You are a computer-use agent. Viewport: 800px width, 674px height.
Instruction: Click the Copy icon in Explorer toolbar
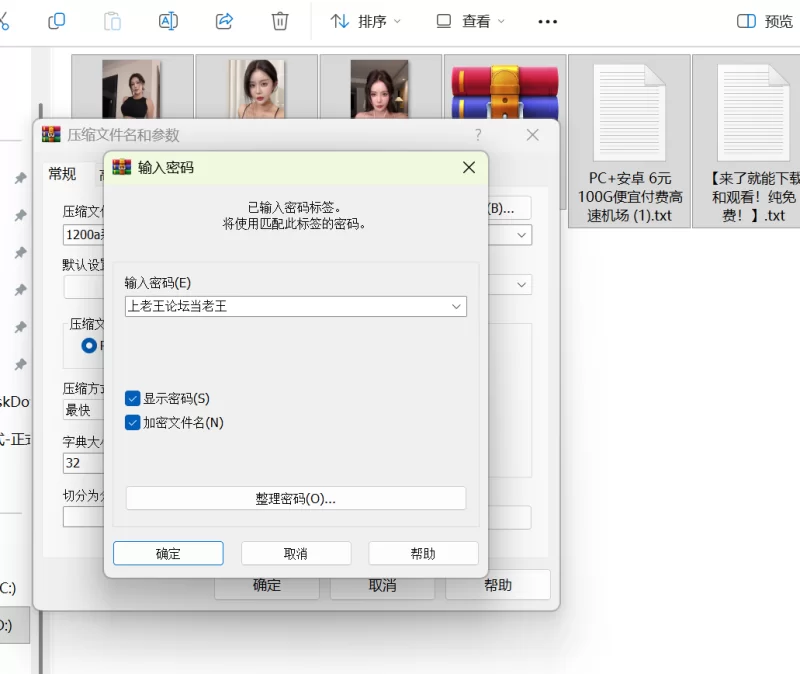(x=57, y=21)
